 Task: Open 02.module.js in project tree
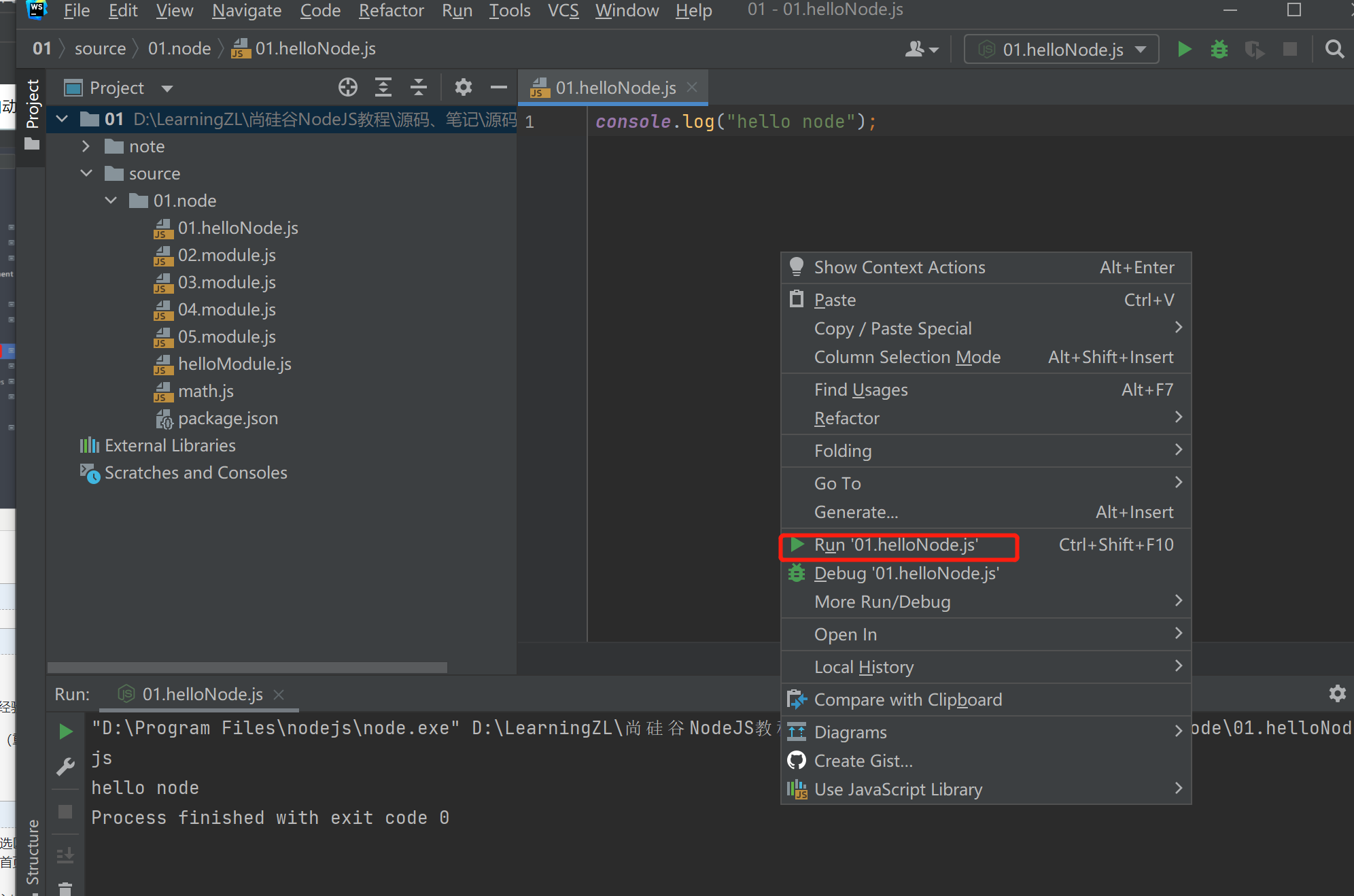(x=226, y=255)
